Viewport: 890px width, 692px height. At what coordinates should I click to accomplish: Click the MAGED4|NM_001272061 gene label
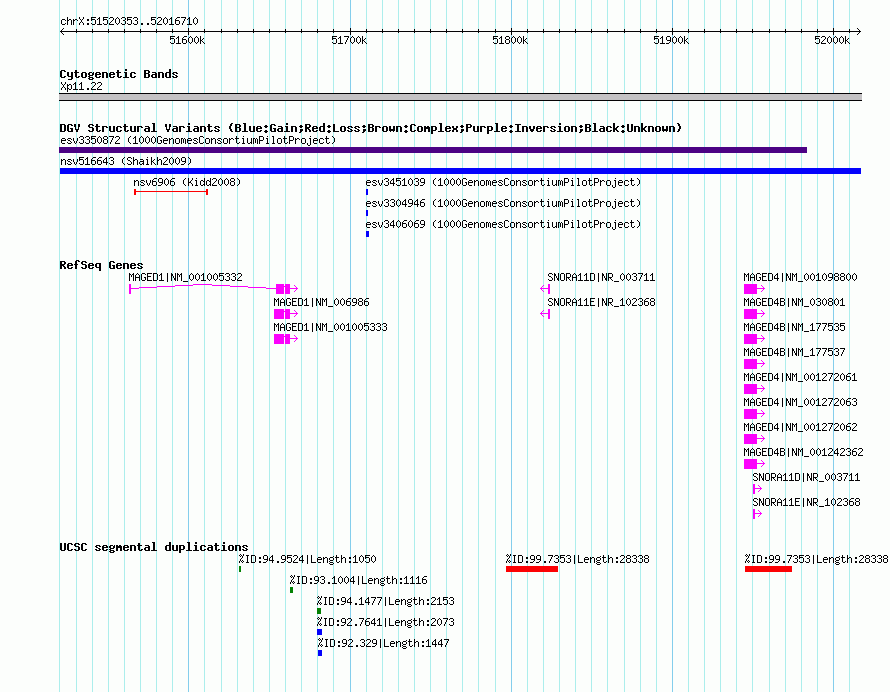[x=800, y=377]
